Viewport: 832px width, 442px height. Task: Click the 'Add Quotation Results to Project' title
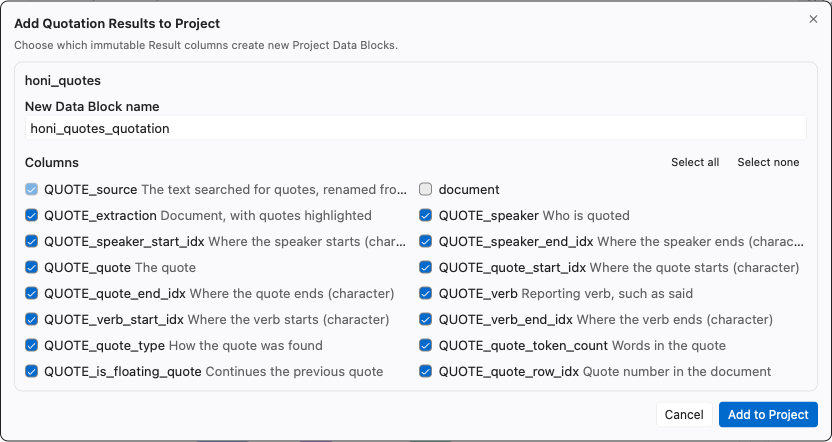117,23
